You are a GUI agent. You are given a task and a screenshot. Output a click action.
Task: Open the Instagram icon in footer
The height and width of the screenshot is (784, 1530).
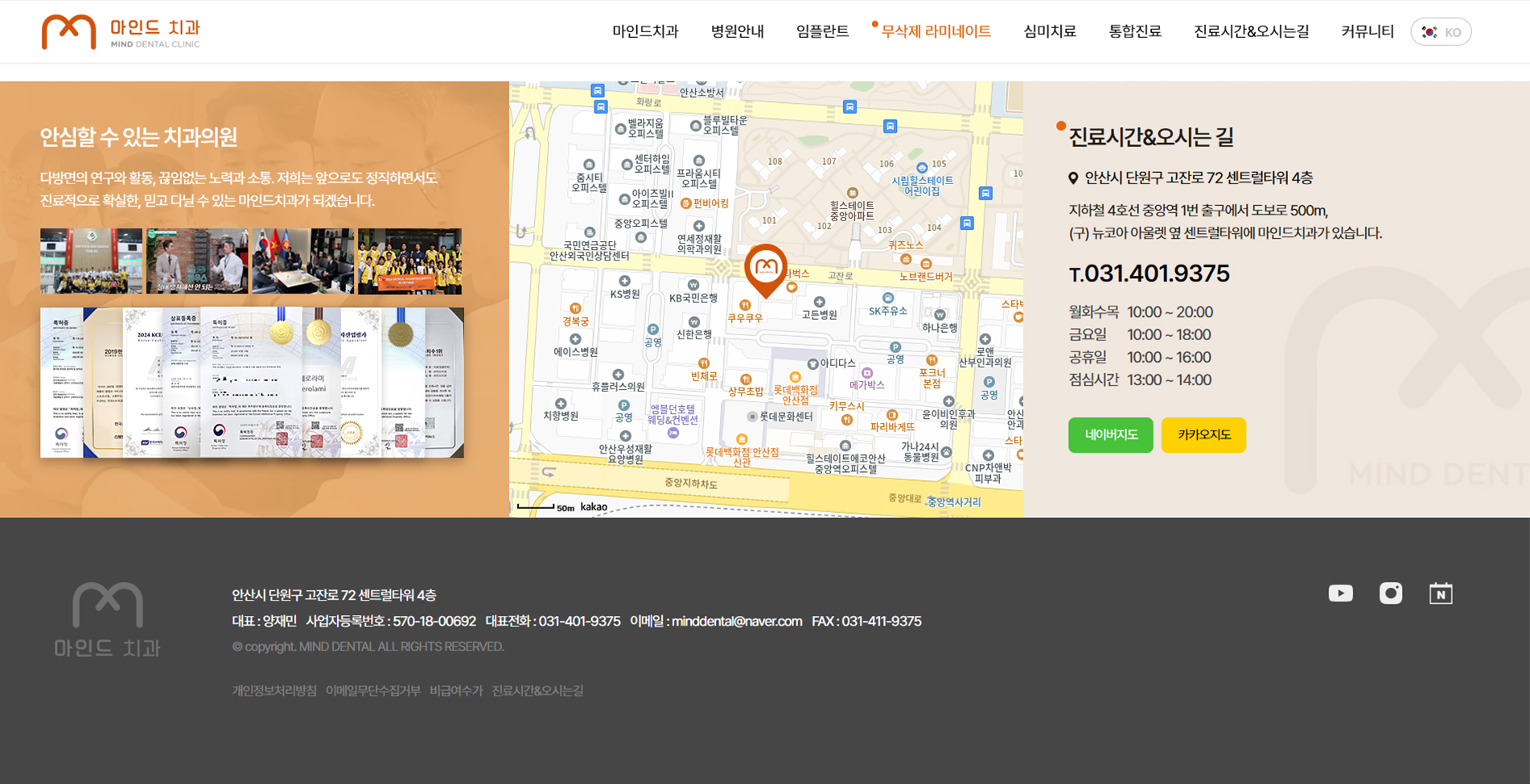(x=1390, y=593)
